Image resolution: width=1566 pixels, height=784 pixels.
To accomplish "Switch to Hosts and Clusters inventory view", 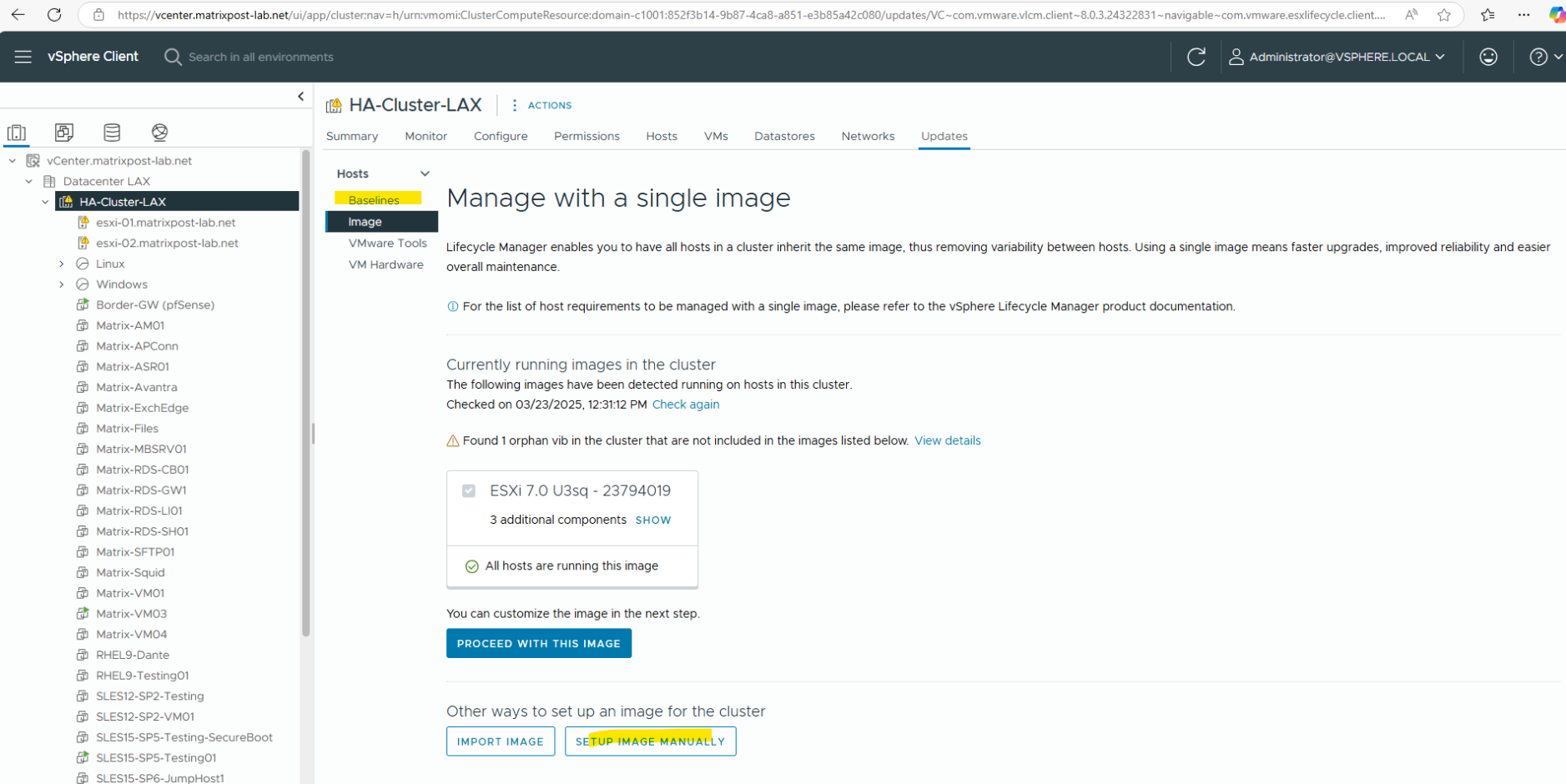I will point(17,133).
